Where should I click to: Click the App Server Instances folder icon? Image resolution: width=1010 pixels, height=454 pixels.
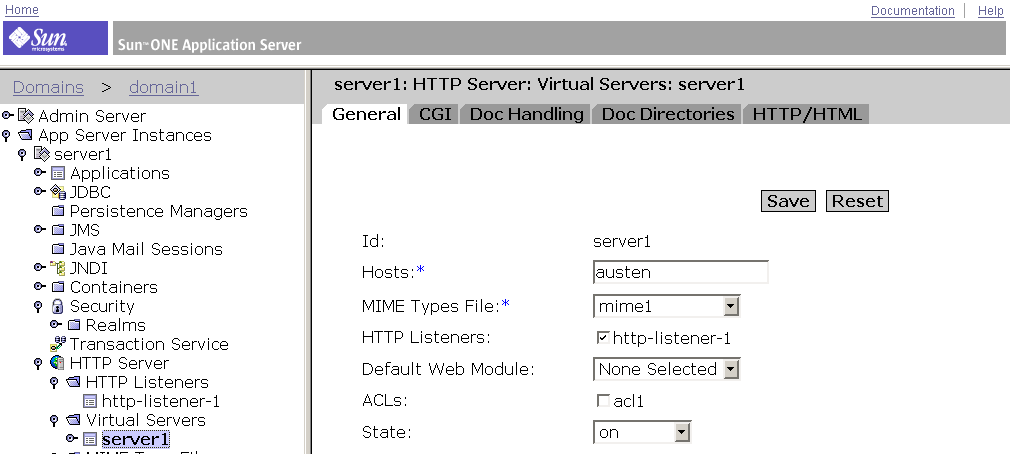point(26,135)
